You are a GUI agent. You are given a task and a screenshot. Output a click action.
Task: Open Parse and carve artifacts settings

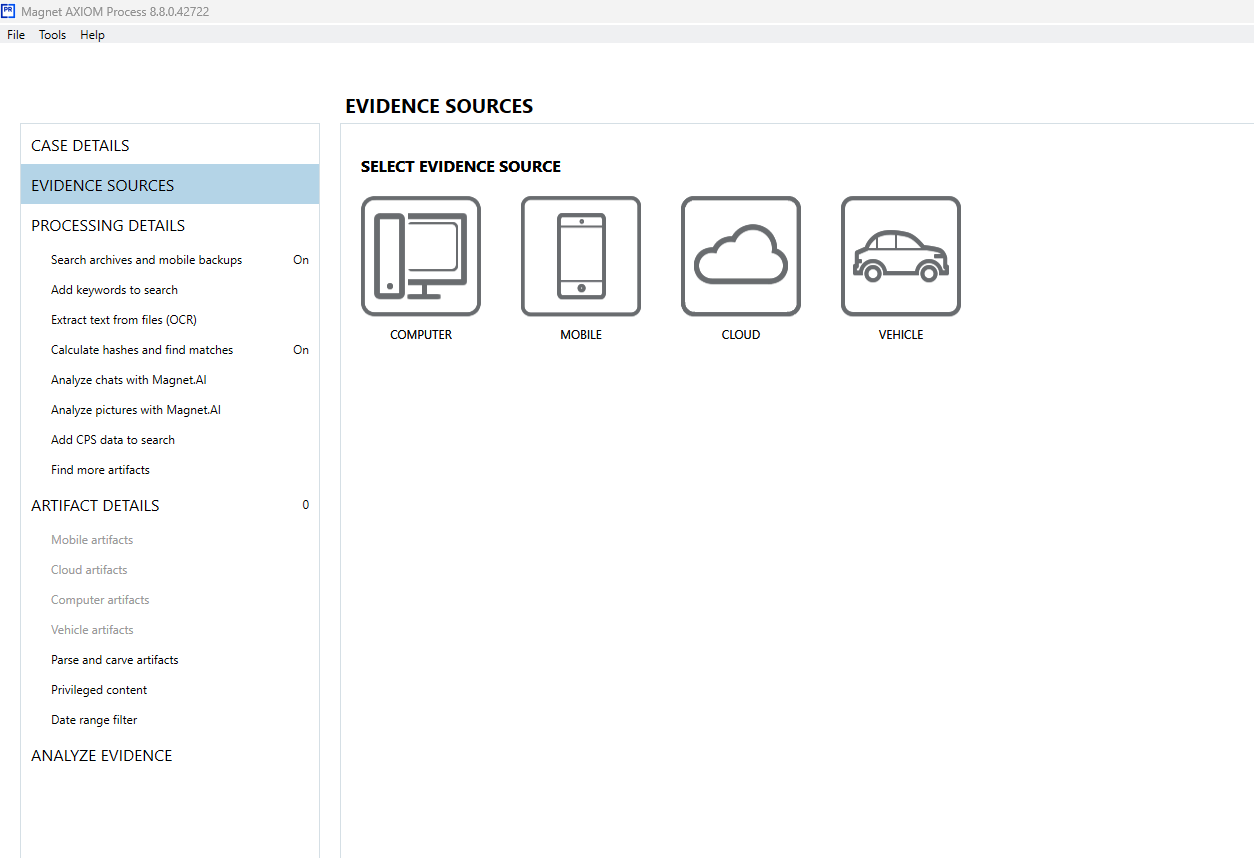coord(115,660)
